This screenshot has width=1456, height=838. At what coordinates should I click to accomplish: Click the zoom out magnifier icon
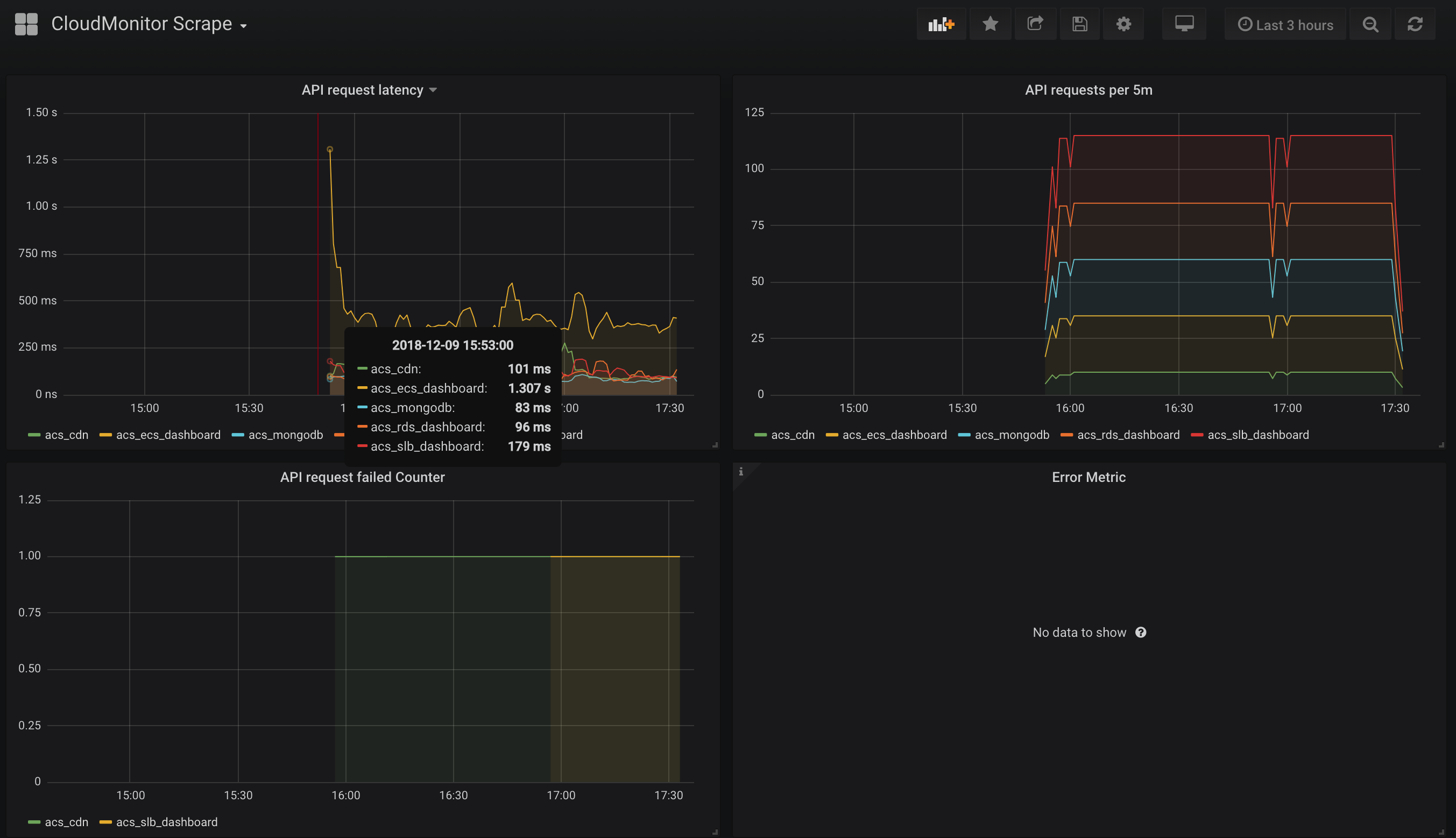[1370, 25]
